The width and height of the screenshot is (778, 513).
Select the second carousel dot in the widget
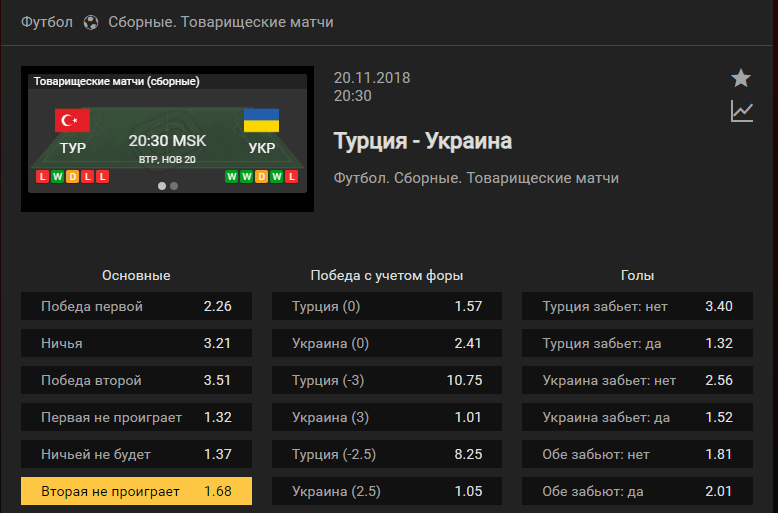point(174,186)
